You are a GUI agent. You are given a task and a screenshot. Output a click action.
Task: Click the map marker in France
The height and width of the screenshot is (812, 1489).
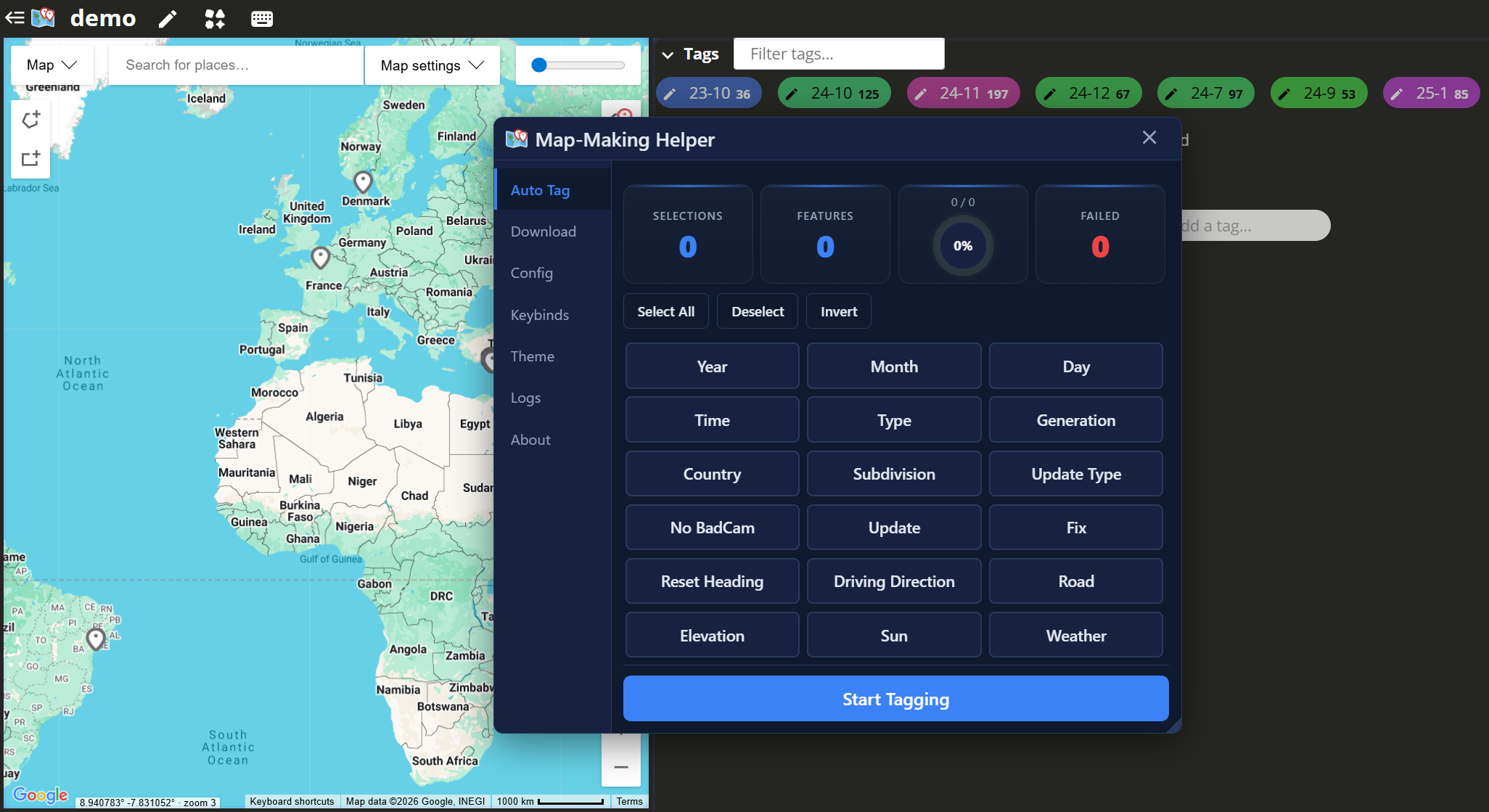click(320, 257)
